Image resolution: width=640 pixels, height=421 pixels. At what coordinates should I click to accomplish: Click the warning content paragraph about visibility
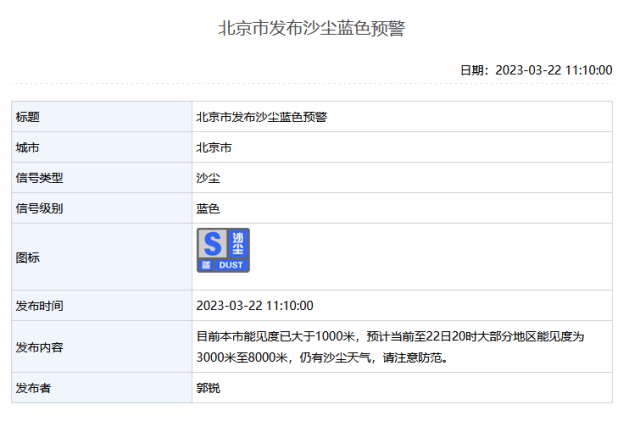[x=390, y=347]
